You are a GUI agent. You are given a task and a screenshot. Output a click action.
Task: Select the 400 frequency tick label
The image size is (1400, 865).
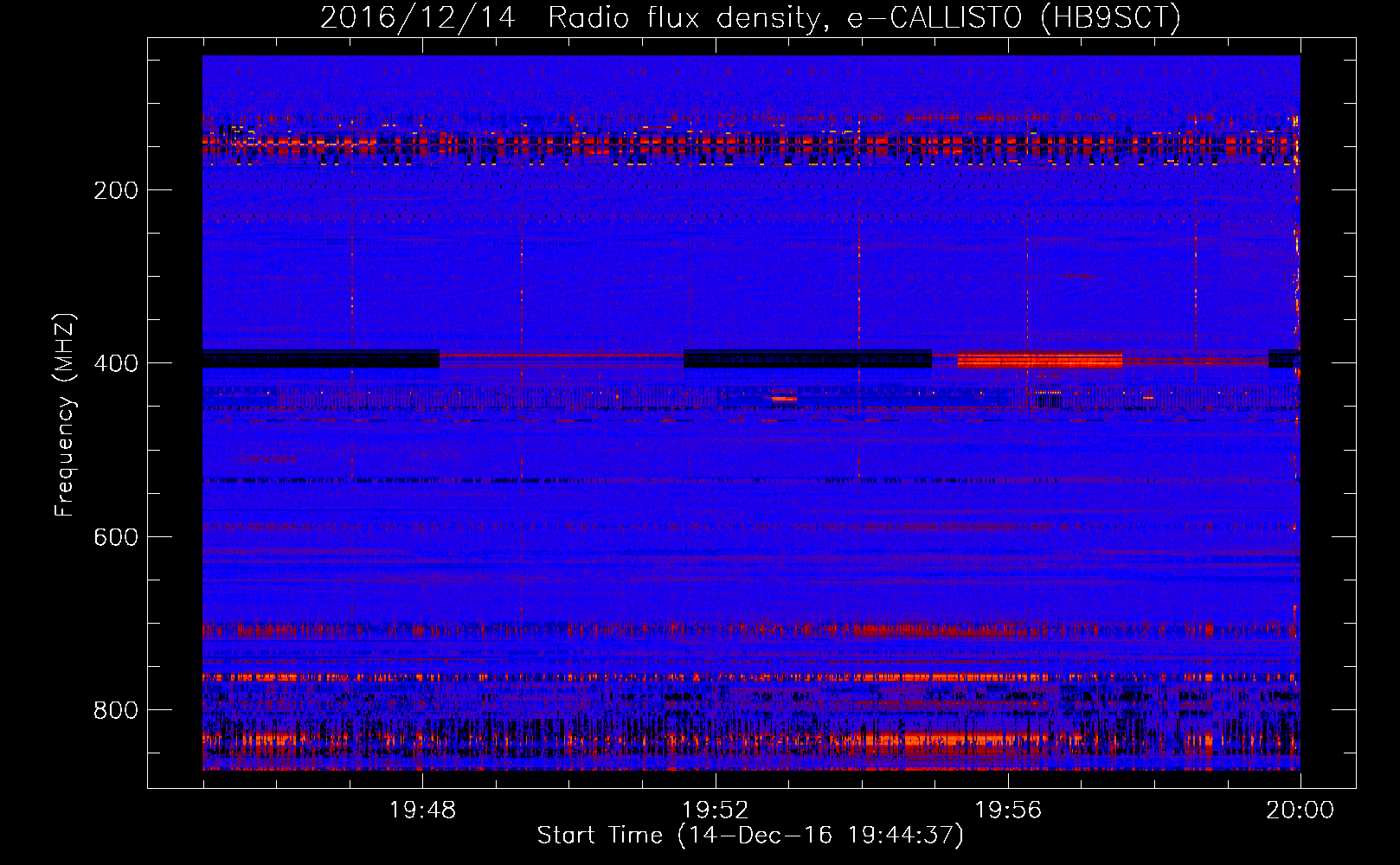[x=116, y=363]
